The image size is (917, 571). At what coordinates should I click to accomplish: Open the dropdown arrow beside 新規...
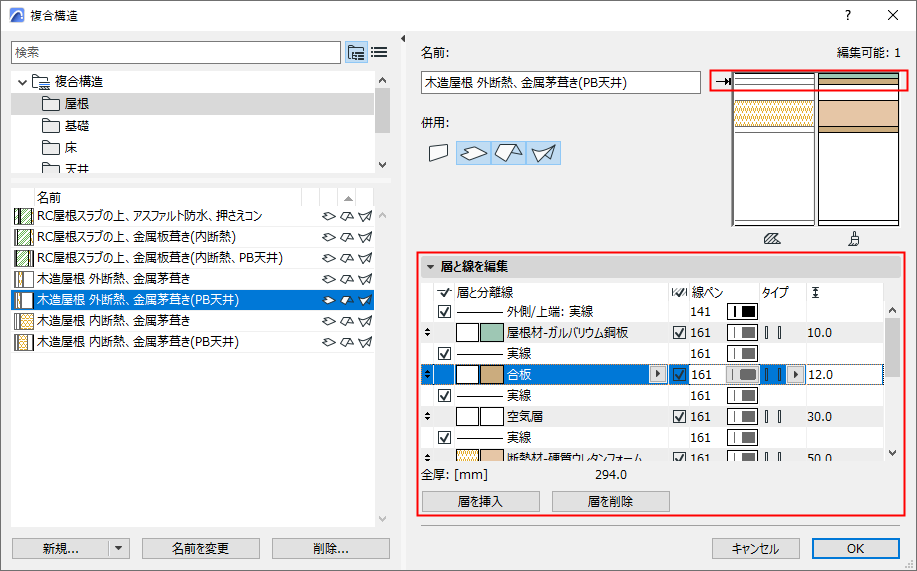(119, 548)
